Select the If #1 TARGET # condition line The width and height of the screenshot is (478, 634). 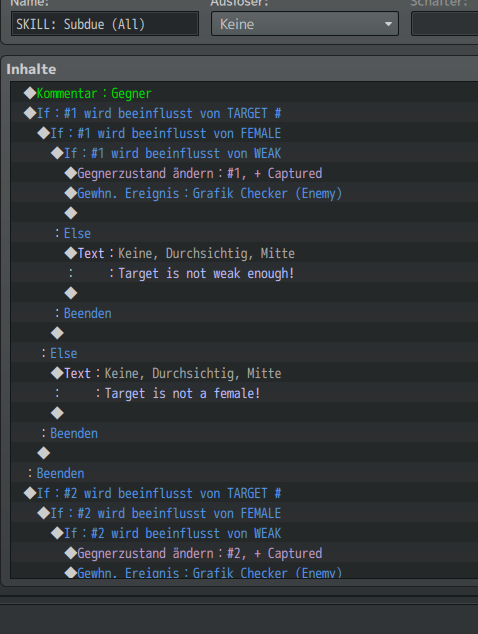[244, 113]
